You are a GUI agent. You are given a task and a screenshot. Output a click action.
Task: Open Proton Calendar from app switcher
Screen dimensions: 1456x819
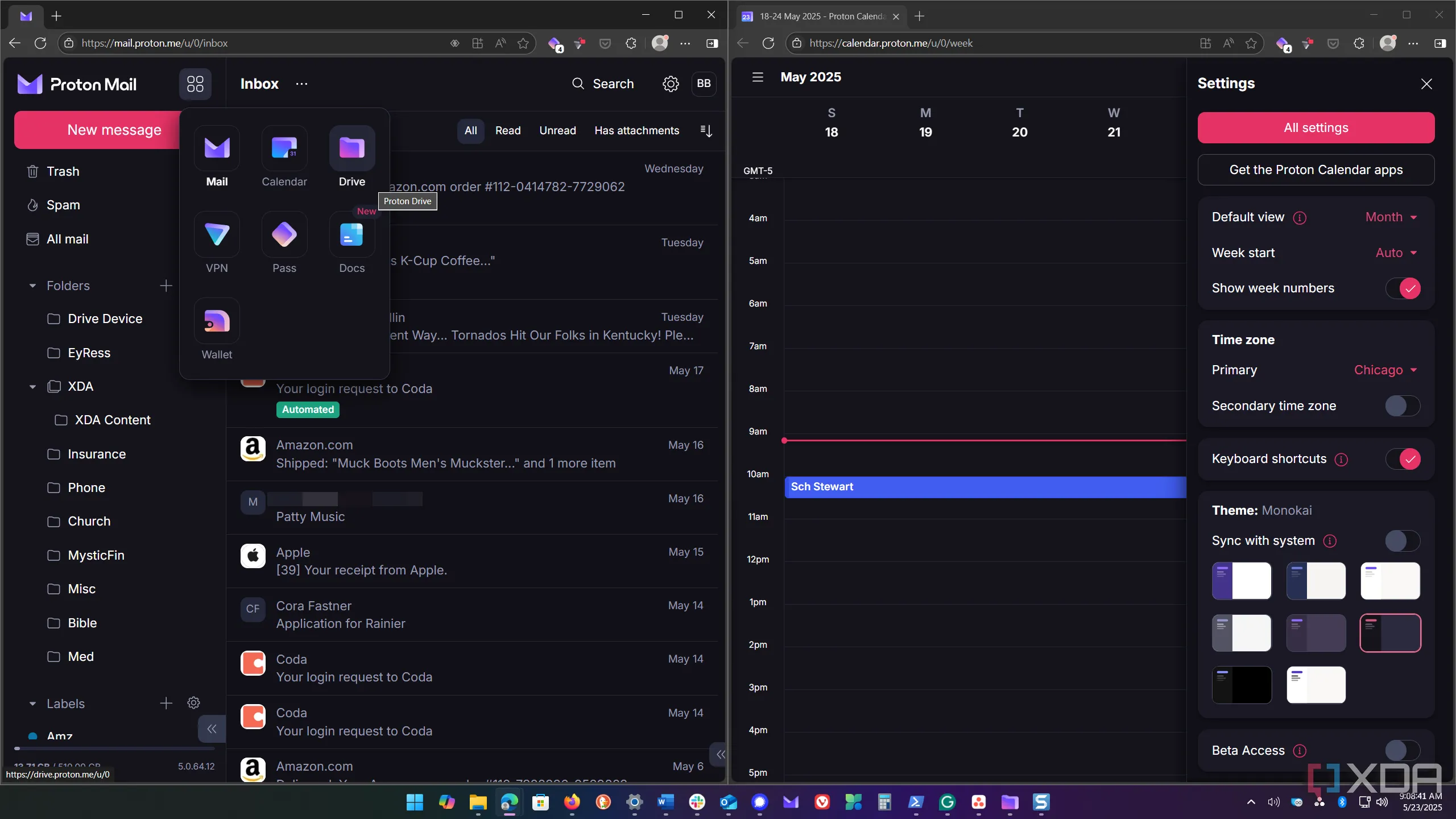pyautogui.click(x=284, y=157)
